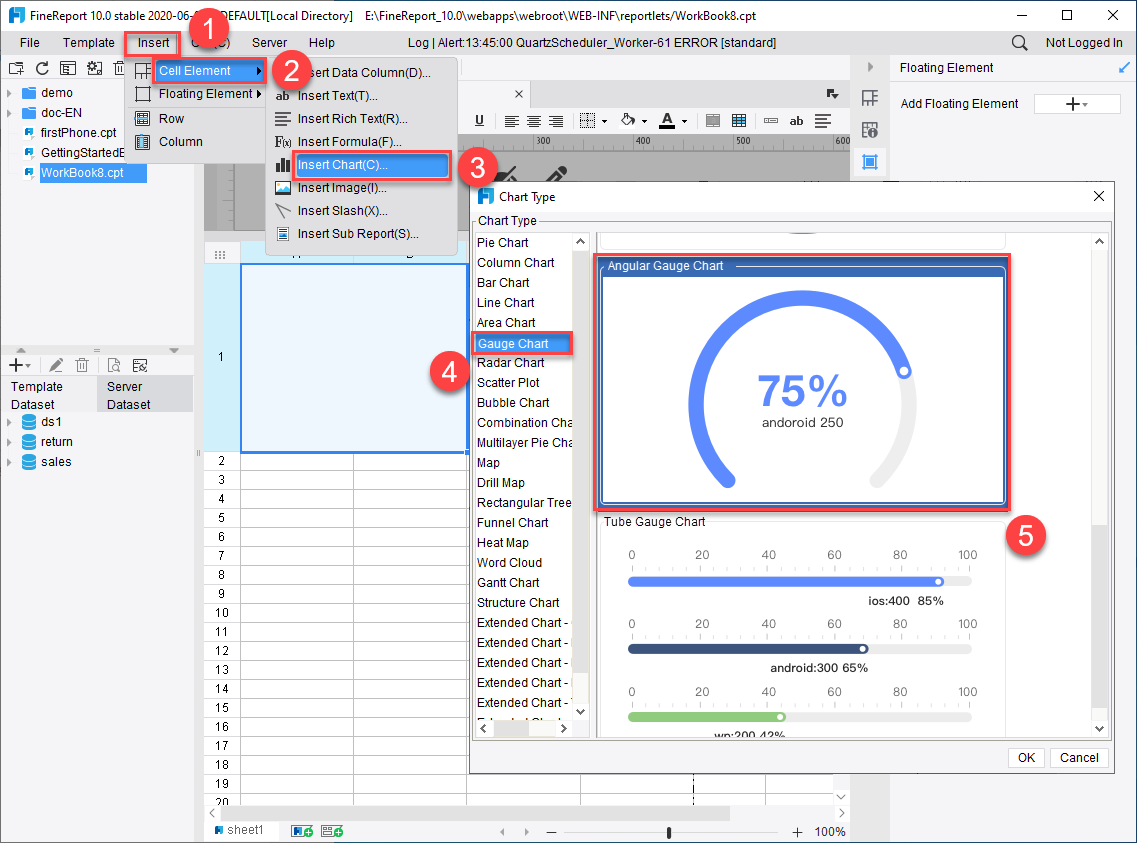The height and width of the screenshot is (843, 1137).
Task: Open the border style dropdown arrow
Action: [604, 122]
